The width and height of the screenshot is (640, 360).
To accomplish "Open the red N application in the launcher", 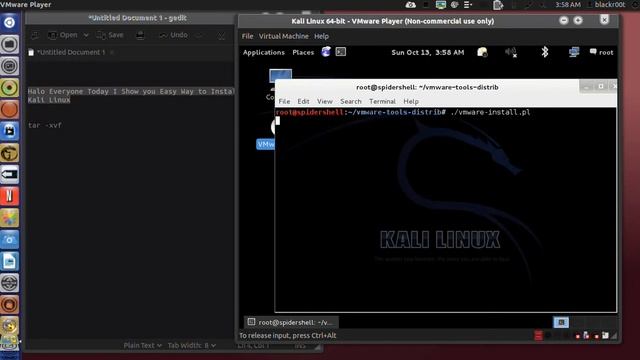I will (x=9, y=196).
